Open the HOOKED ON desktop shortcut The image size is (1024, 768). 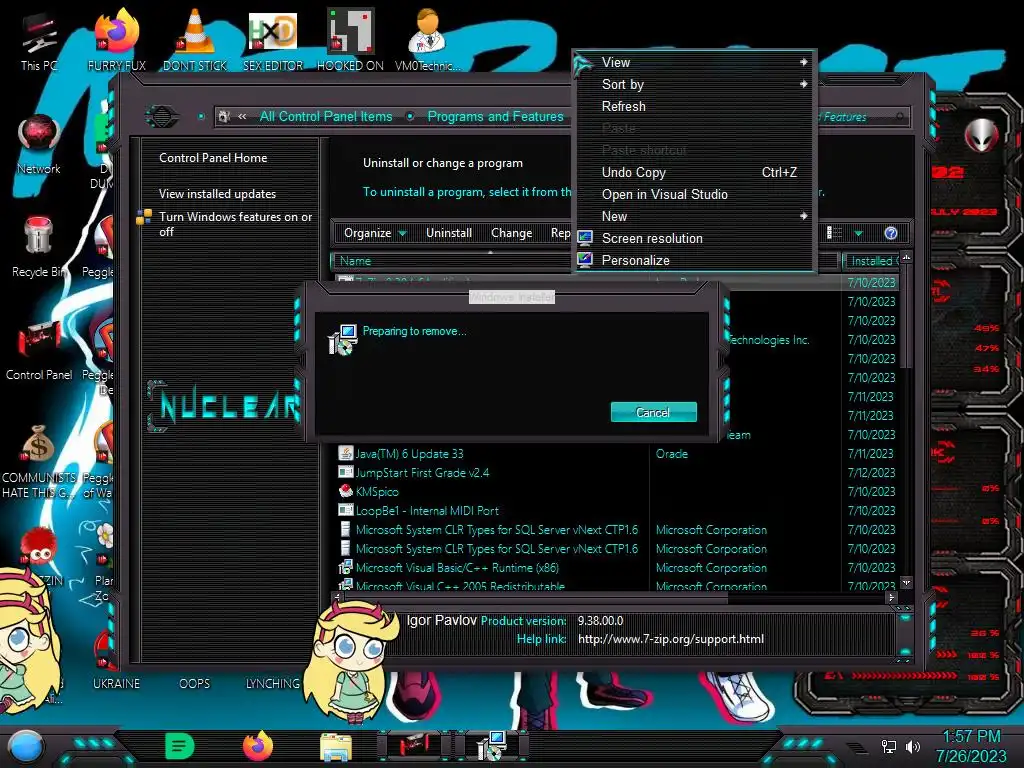coord(350,40)
